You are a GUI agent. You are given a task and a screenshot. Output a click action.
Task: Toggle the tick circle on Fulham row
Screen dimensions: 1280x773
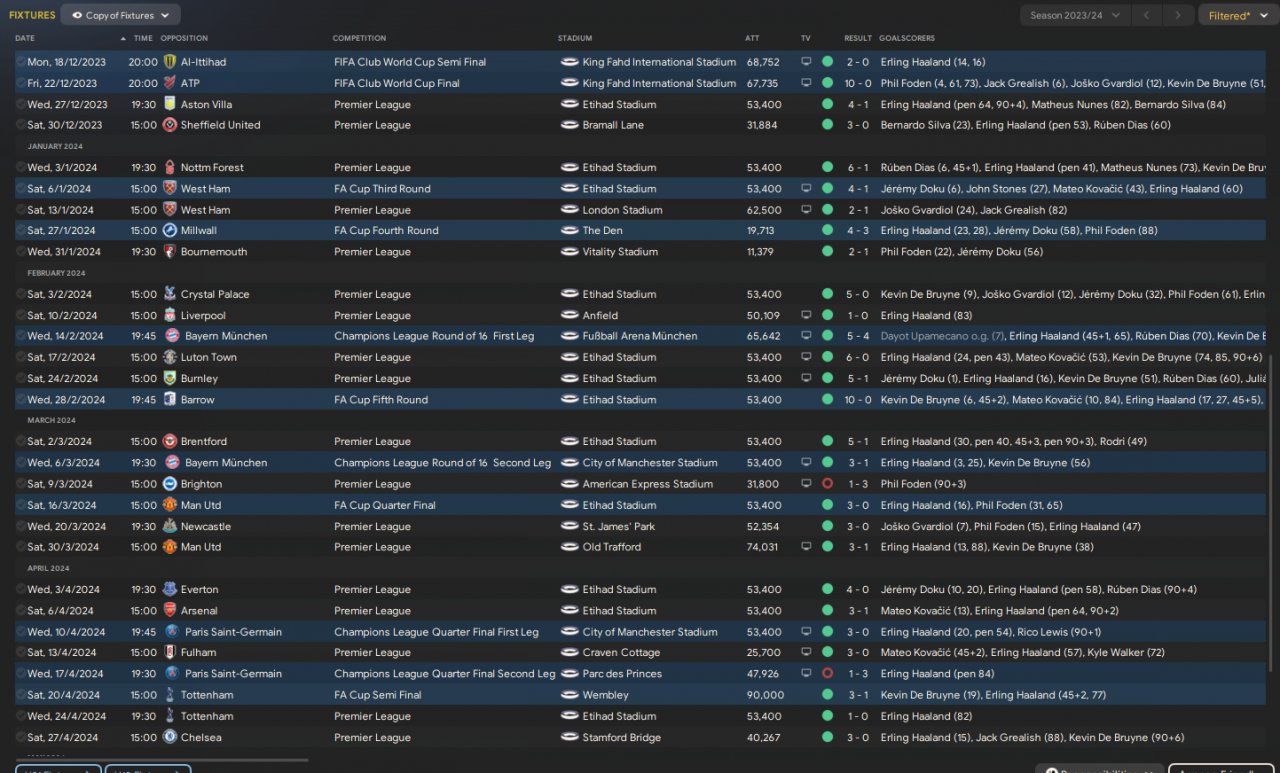[x=20, y=653]
